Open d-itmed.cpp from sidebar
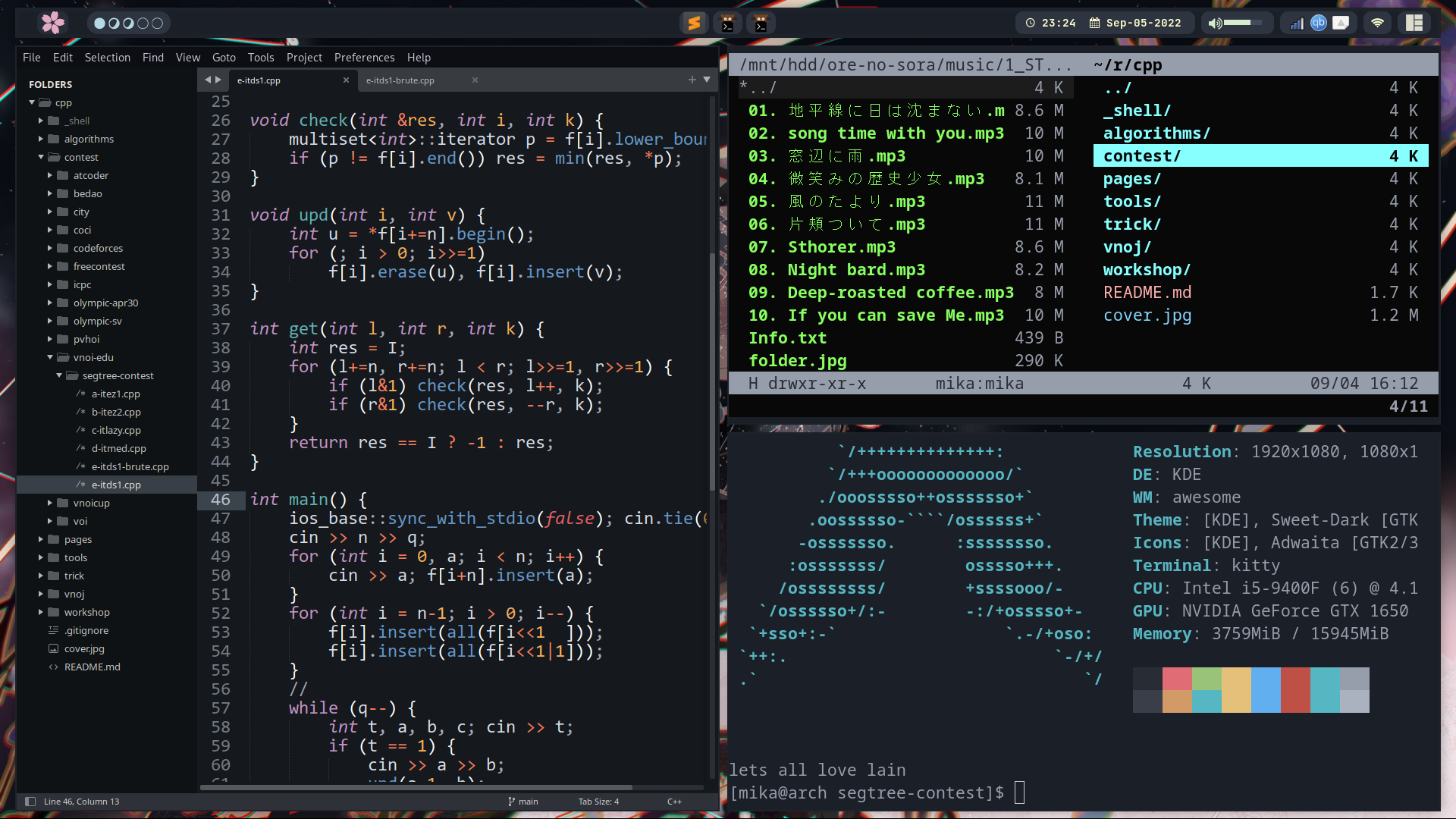Screen dimensions: 1456x819 118,448
